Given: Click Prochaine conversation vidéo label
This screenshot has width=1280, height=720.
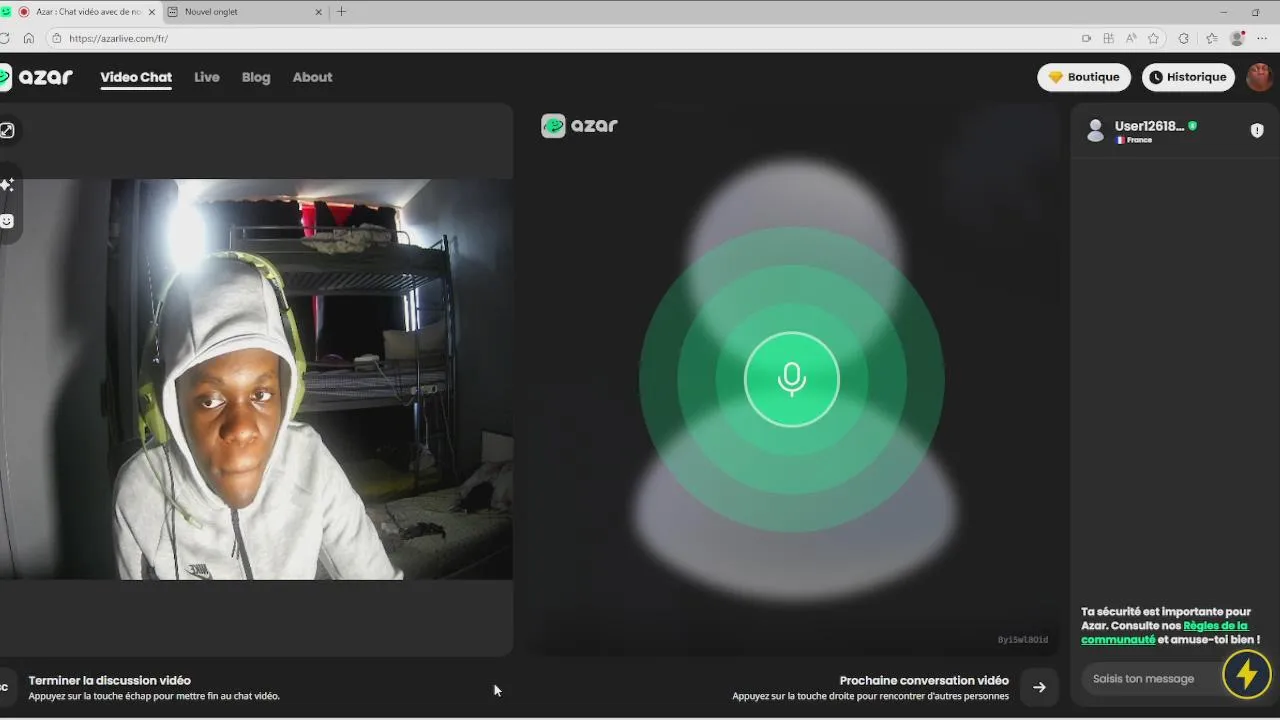Looking at the screenshot, I should pyautogui.click(x=924, y=680).
